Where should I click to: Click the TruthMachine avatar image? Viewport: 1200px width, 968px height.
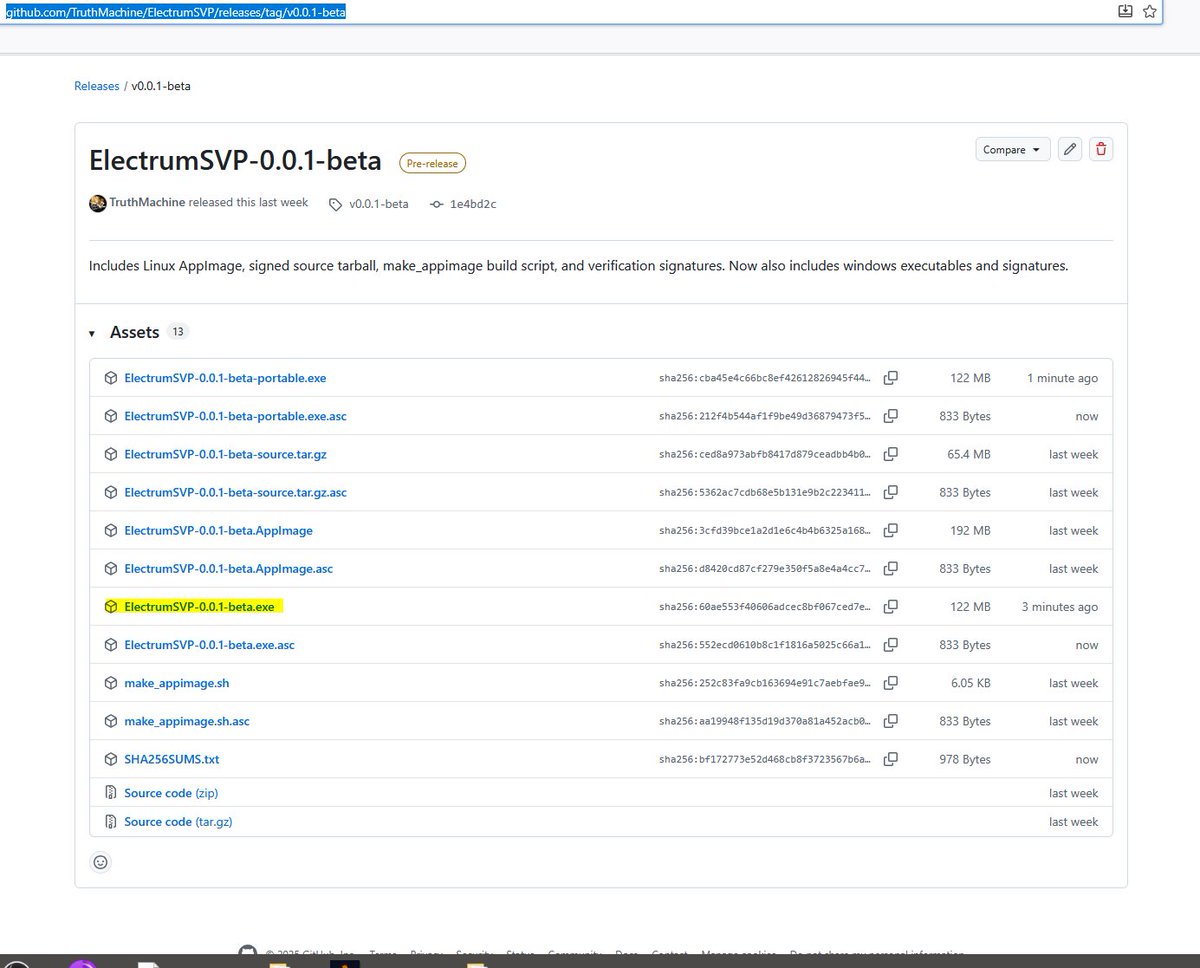pos(98,203)
